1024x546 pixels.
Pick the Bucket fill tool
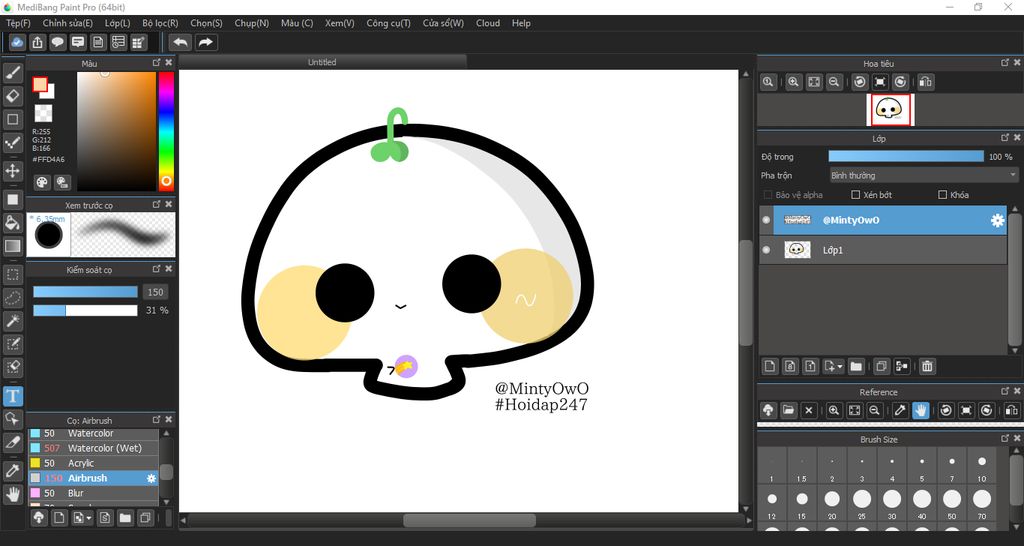(x=13, y=222)
